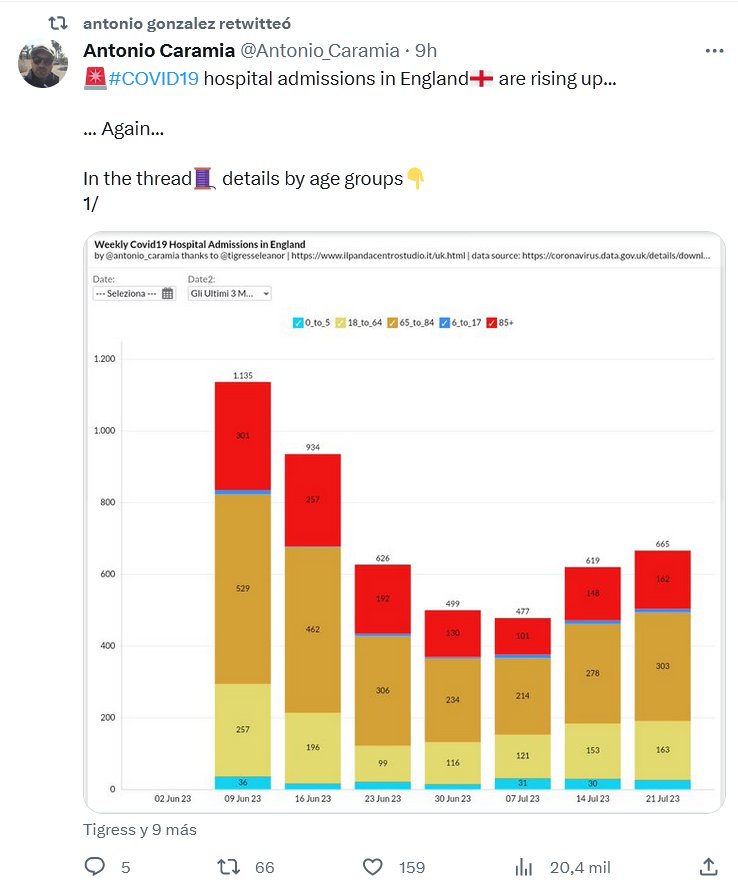Open the tweet view analytics icon

pos(521,867)
